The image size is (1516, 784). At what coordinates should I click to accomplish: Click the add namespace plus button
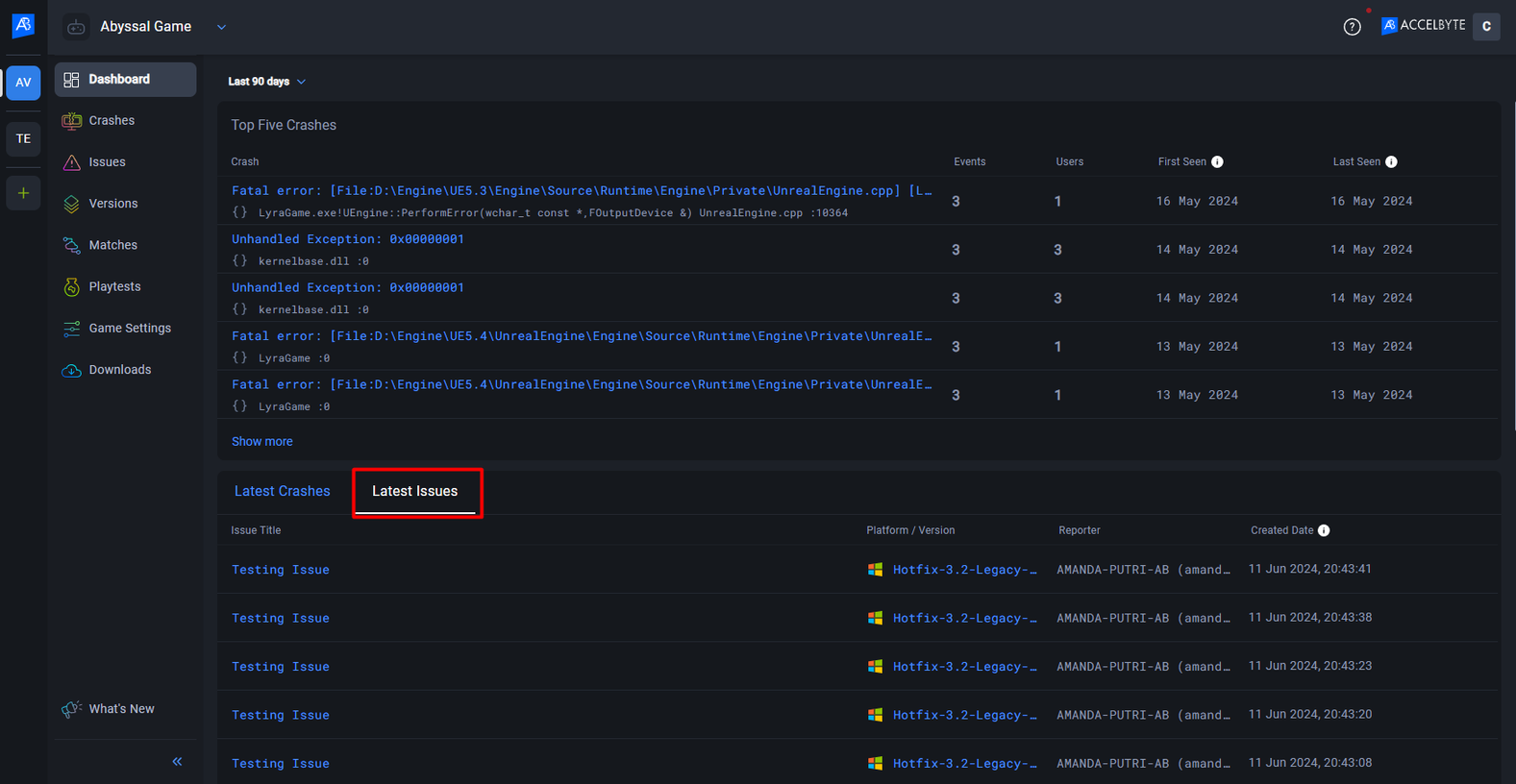[x=23, y=193]
